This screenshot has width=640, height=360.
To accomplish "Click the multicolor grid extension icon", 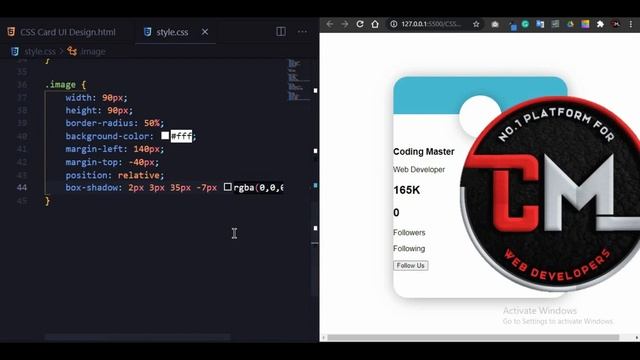I will 585,24.
